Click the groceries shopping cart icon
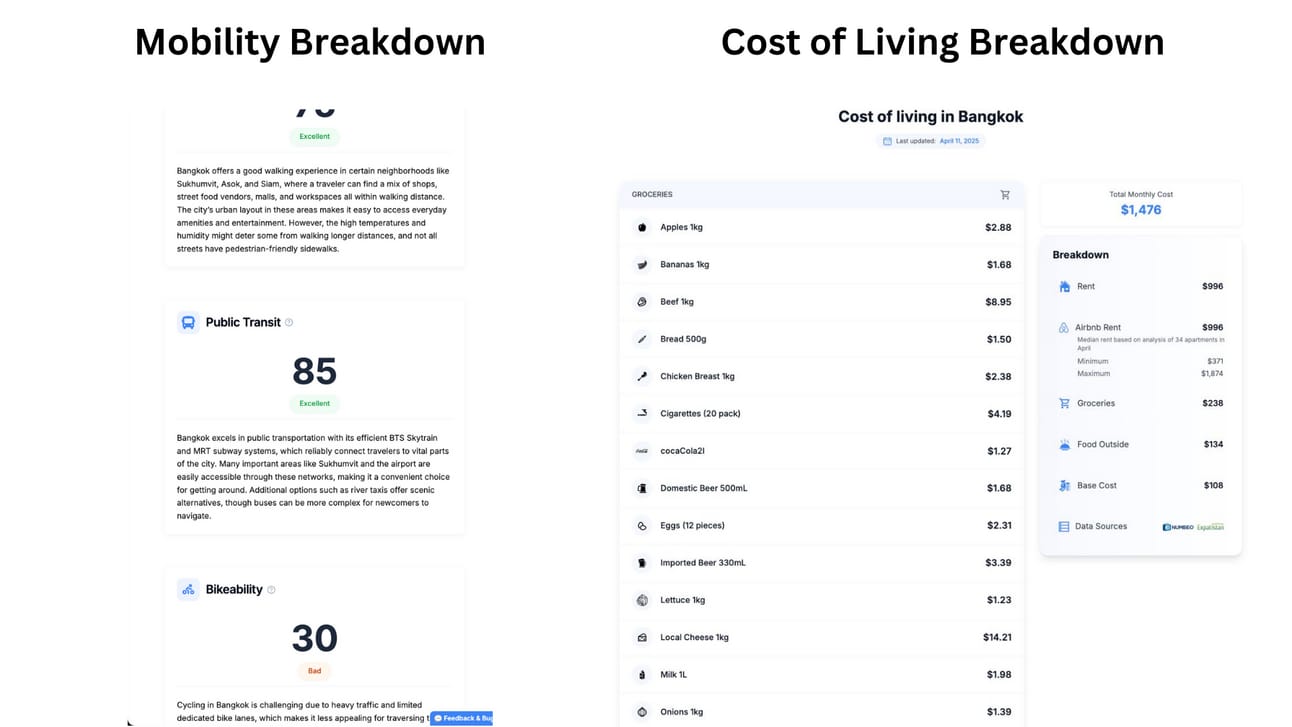The height and width of the screenshot is (727, 1292). pos(1005,195)
